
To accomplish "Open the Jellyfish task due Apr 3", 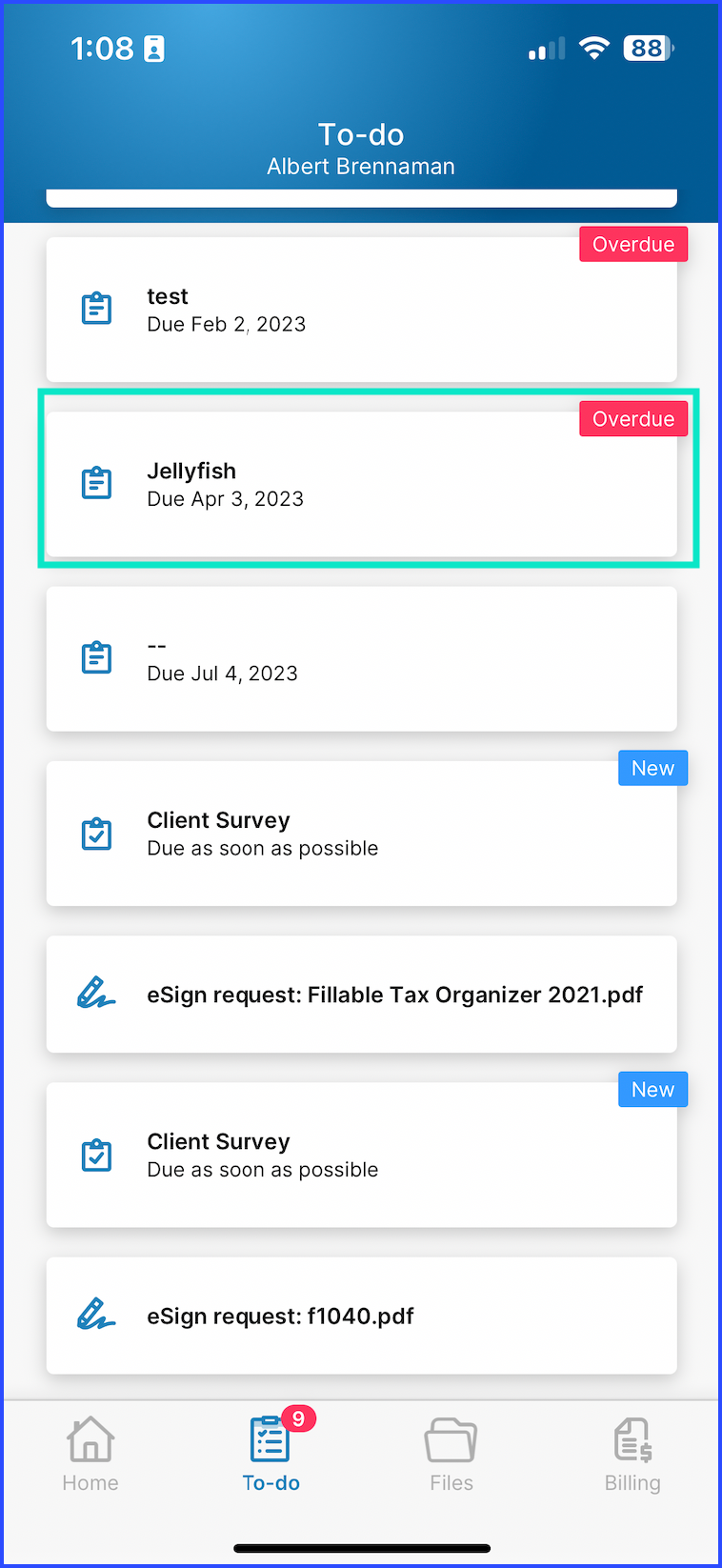I will point(362,484).
